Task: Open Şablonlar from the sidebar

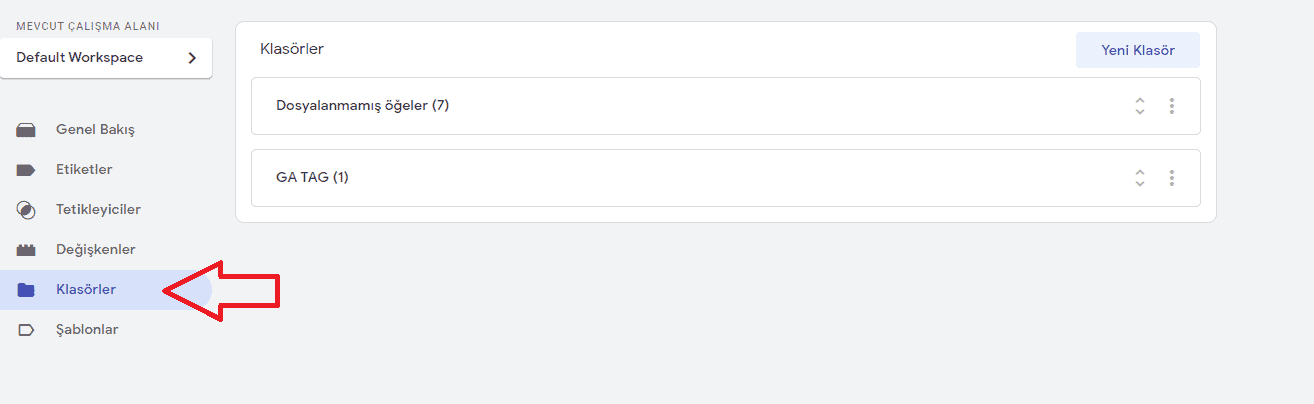Action: (87, 330)
